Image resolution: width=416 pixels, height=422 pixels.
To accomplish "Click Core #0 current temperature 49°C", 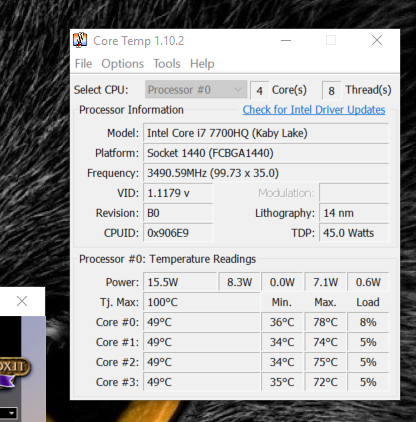I will tap(201, 322).
